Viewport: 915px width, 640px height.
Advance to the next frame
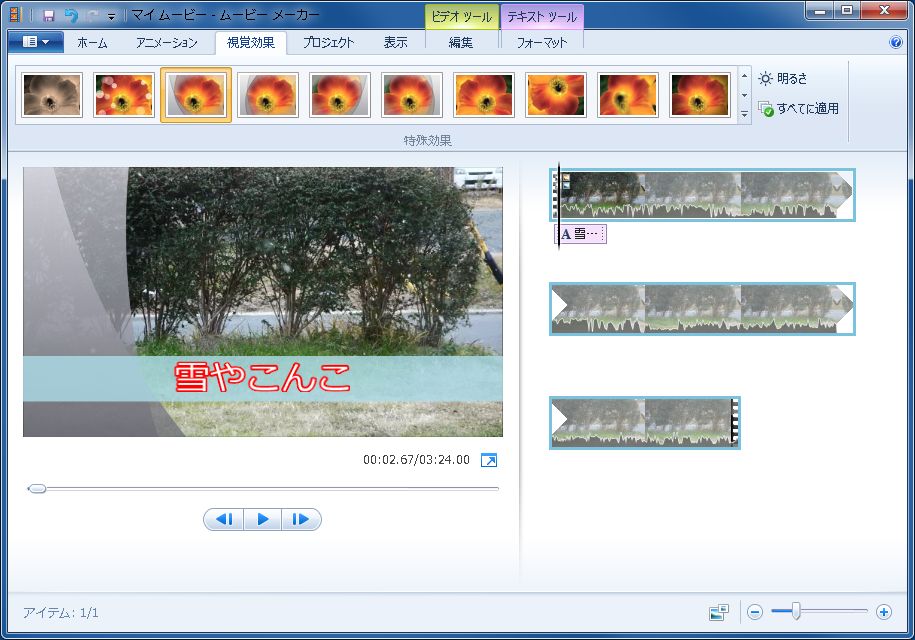pos(301,519)
